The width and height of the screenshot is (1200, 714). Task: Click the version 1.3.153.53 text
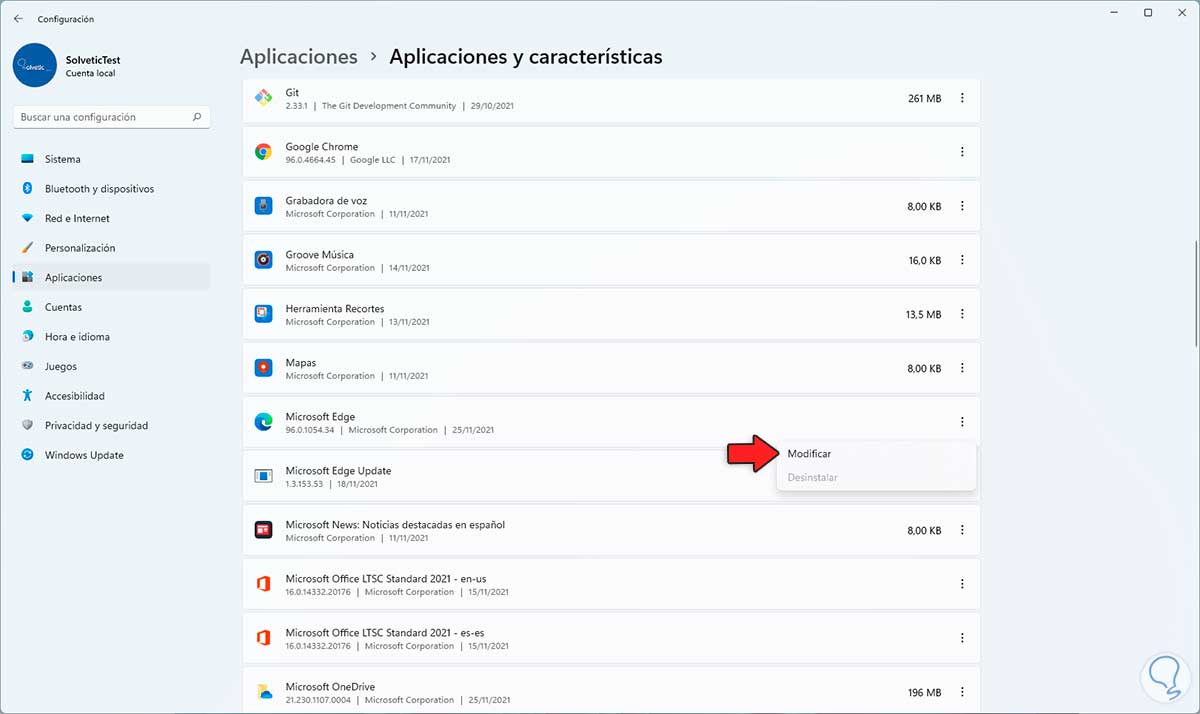point(306,484)
